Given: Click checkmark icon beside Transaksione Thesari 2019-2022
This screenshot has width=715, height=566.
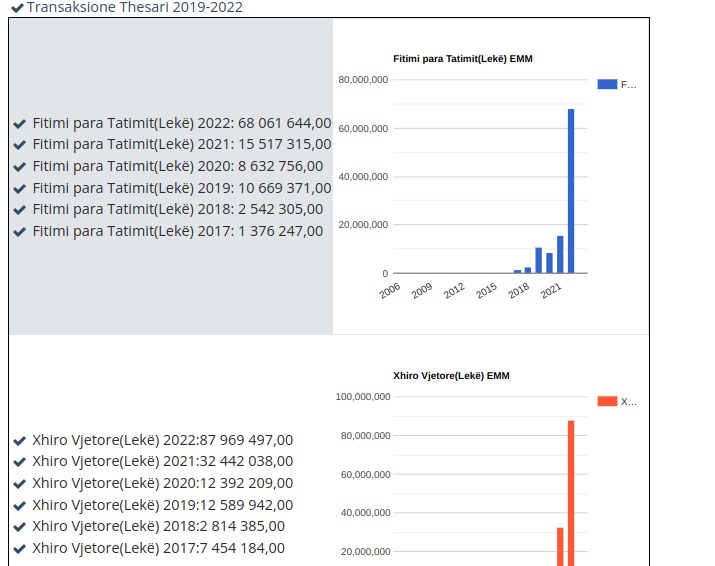Looking at the screenshot, I should point(17,8).
